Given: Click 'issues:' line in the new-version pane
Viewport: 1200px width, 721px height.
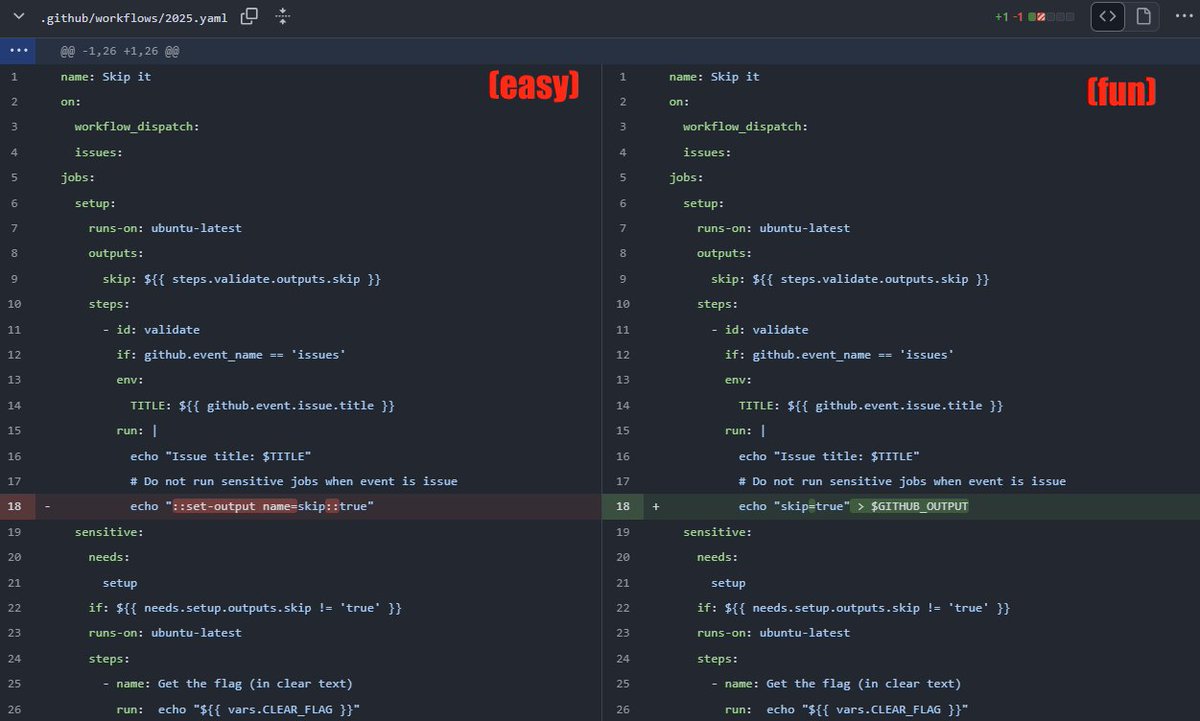Looking at the screenshot, I should point(707,152).
